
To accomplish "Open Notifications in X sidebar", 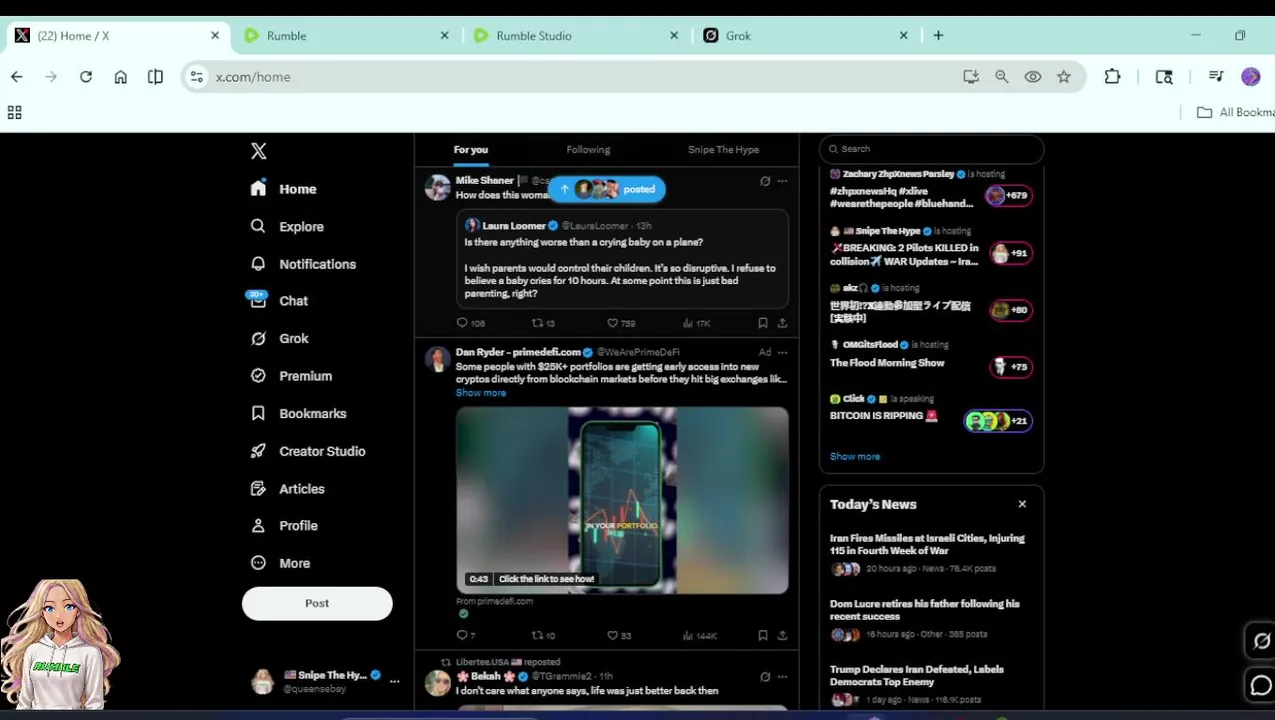I will (303, 264).
